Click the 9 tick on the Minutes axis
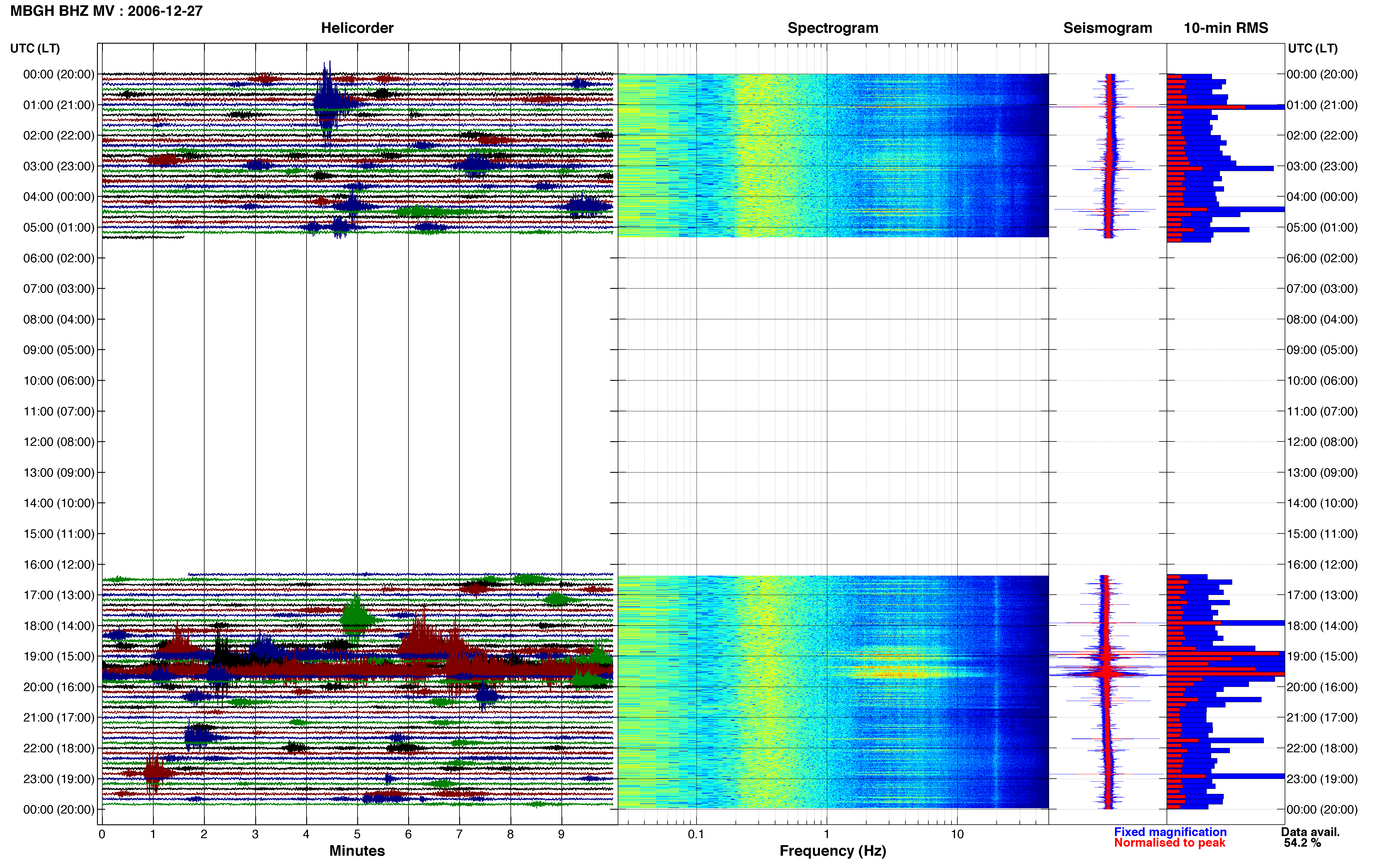This screenshot has width=1389, height=868. (x=561, y=834)
